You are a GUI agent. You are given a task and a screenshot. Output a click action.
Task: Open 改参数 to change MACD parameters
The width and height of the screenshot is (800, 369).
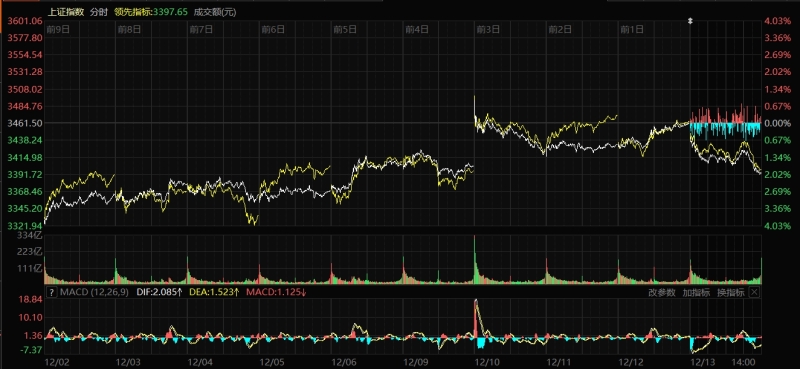[x=662, y=292]
